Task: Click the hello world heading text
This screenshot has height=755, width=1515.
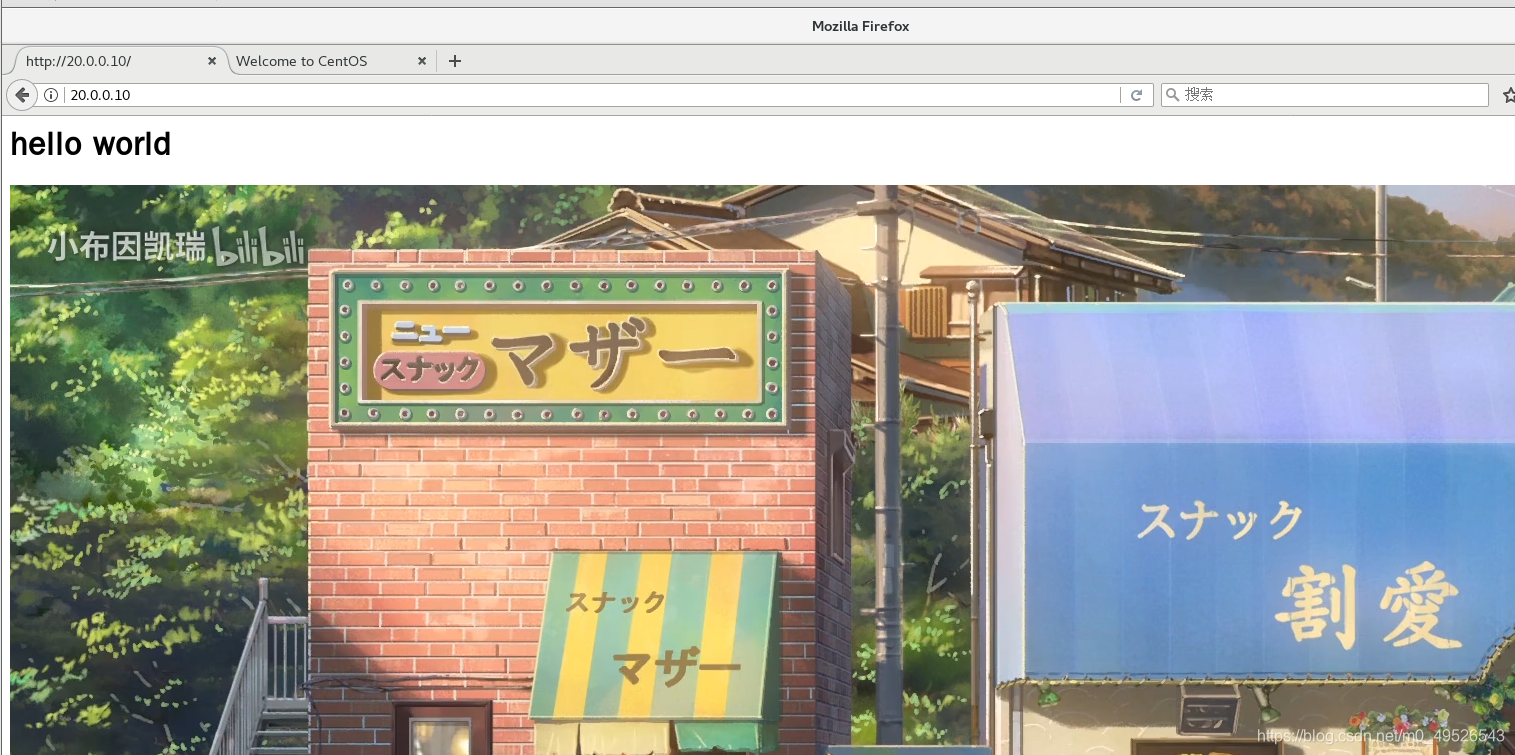Action: (x=91, y=144)
